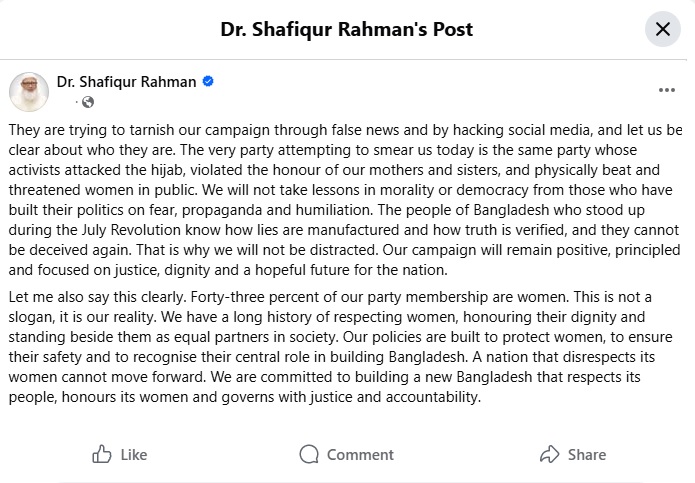Open the Dr. Shafiqur Rahman author name link
Viewport: 695px width, 483px height.
[x=126, y=82]
